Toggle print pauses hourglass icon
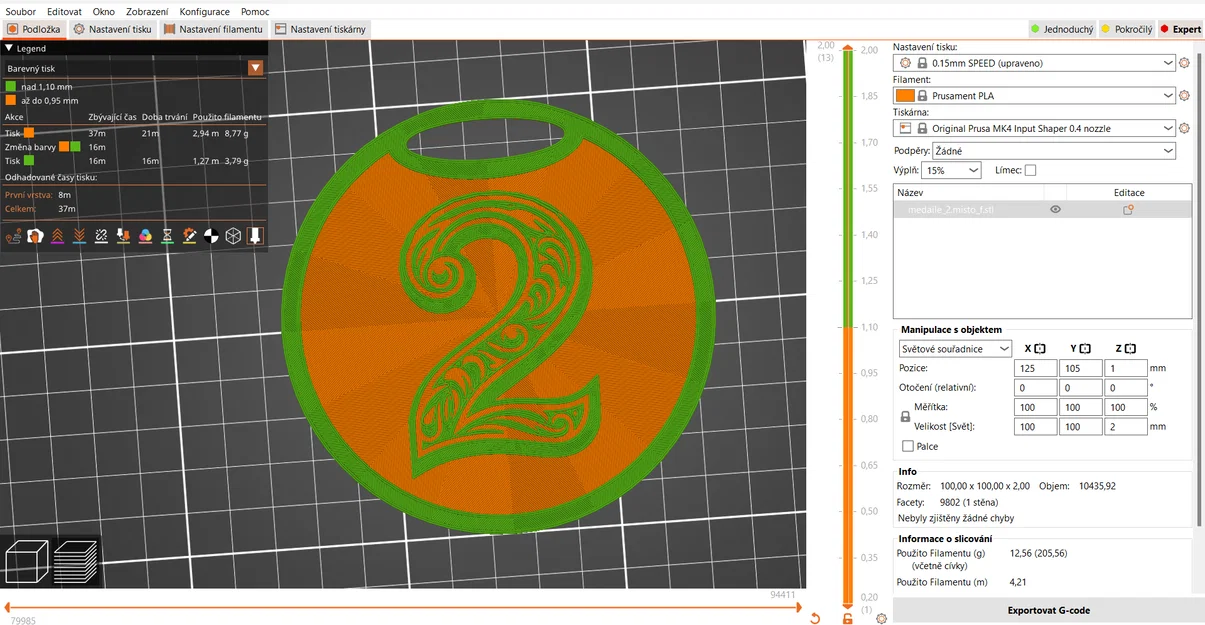The image size is (1205, 625). (x=168, y=236)
